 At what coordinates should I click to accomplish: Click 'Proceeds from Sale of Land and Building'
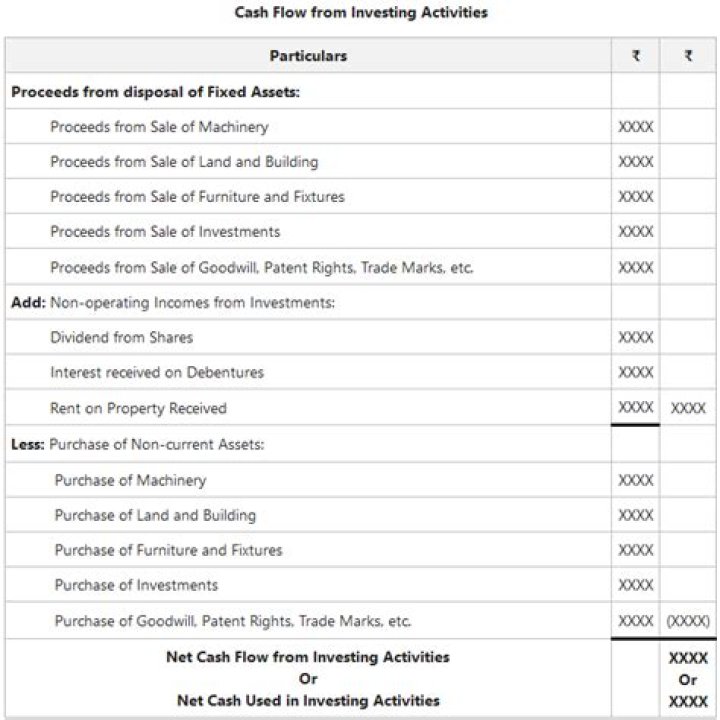(x=184, y=162)
